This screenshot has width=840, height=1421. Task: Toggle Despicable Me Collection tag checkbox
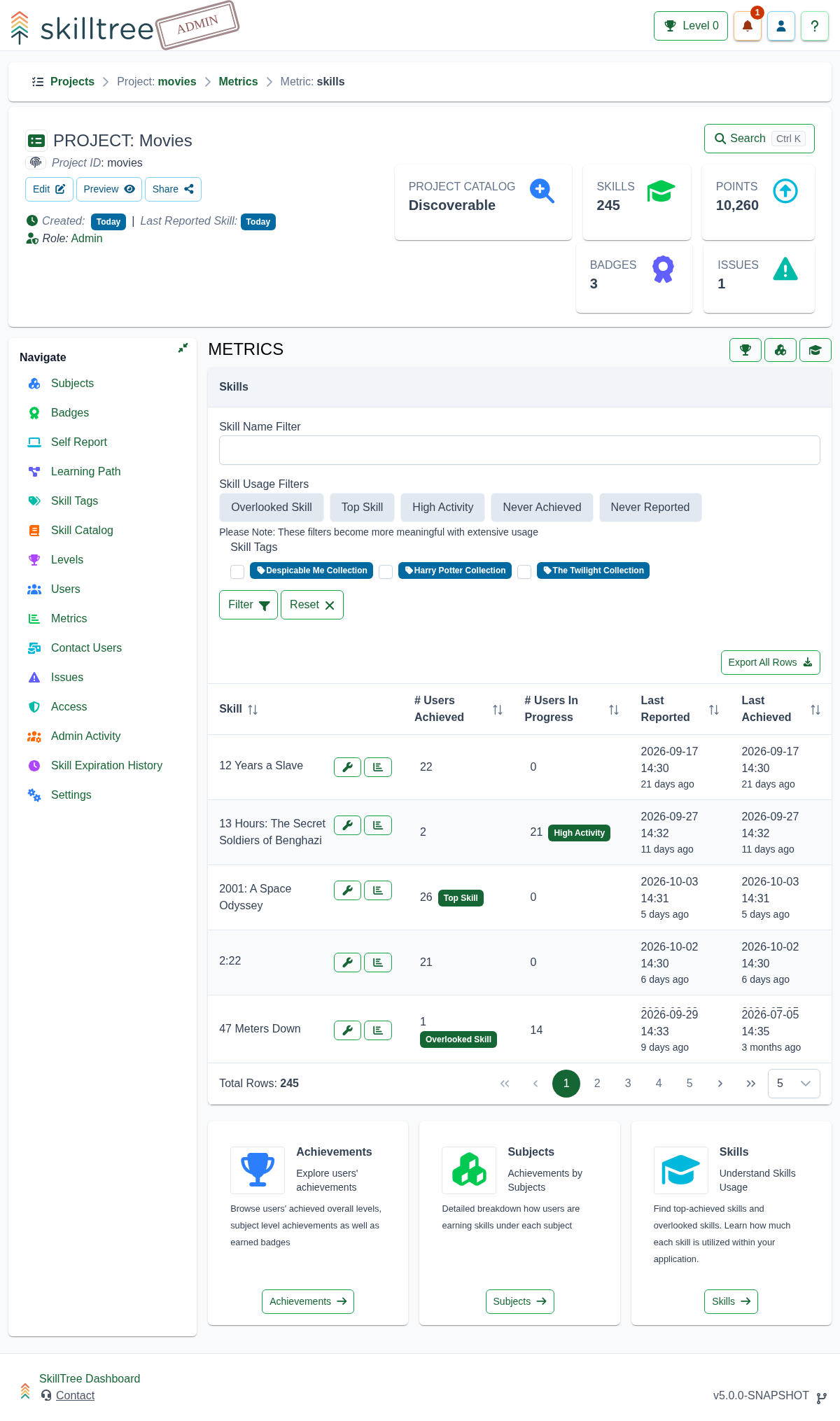coord(237,572)
